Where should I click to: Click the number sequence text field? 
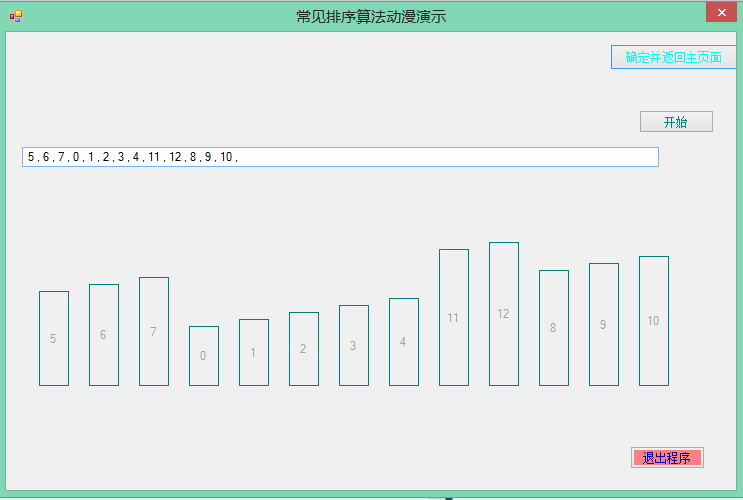coord(340,157)
